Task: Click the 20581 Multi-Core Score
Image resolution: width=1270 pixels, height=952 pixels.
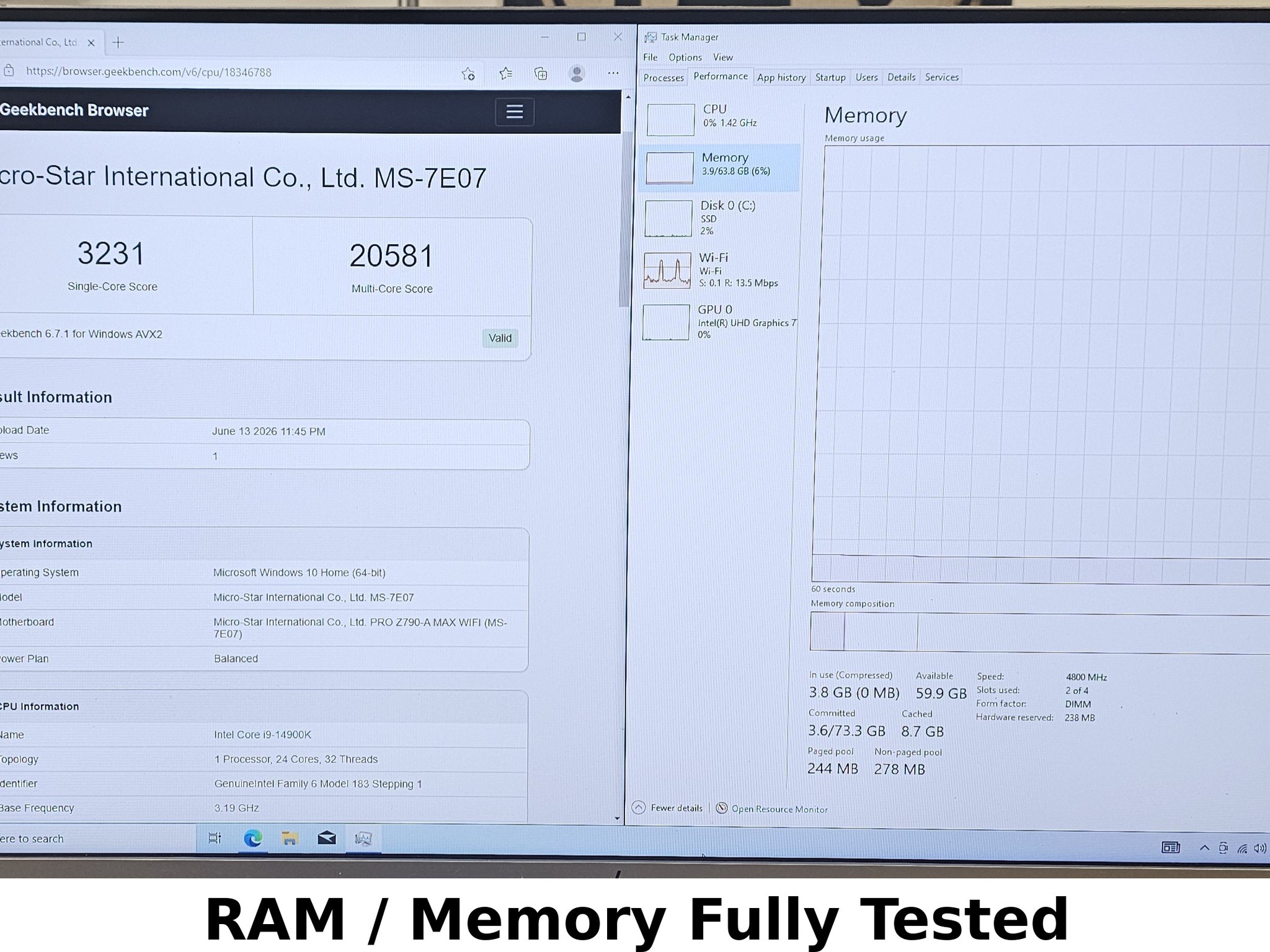Action: click(x=391, y=256)
